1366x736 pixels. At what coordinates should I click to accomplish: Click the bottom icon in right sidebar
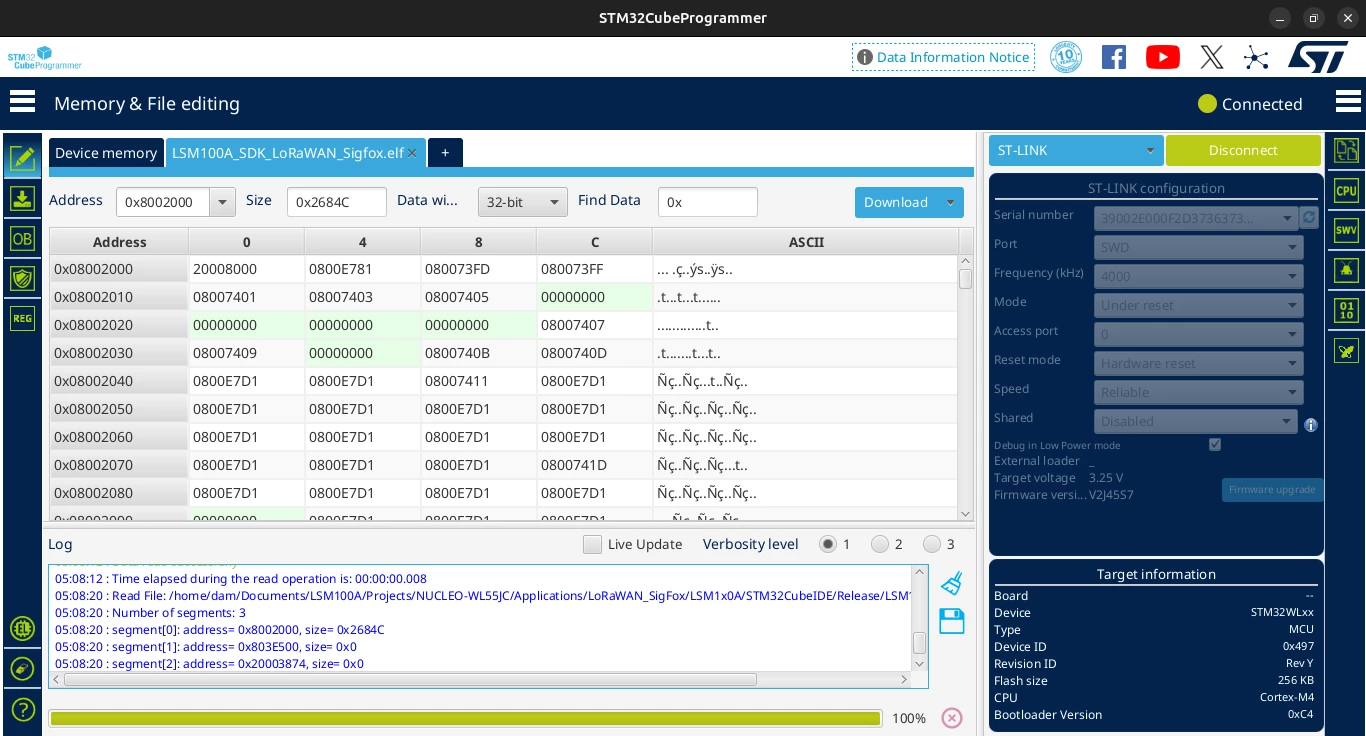(x=1346, y=350)
